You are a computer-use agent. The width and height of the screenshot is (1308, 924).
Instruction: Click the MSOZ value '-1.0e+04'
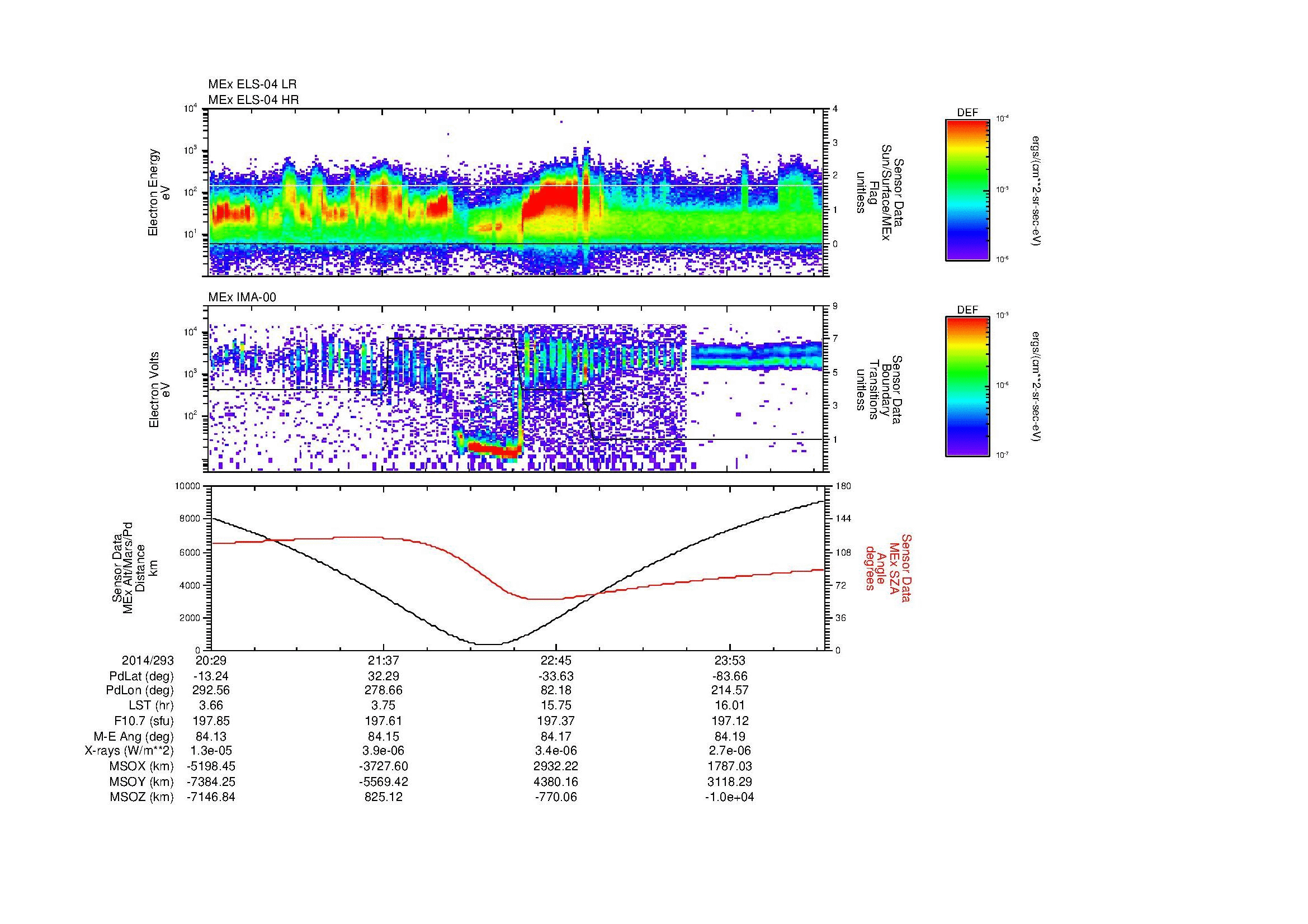coord(730,798)
